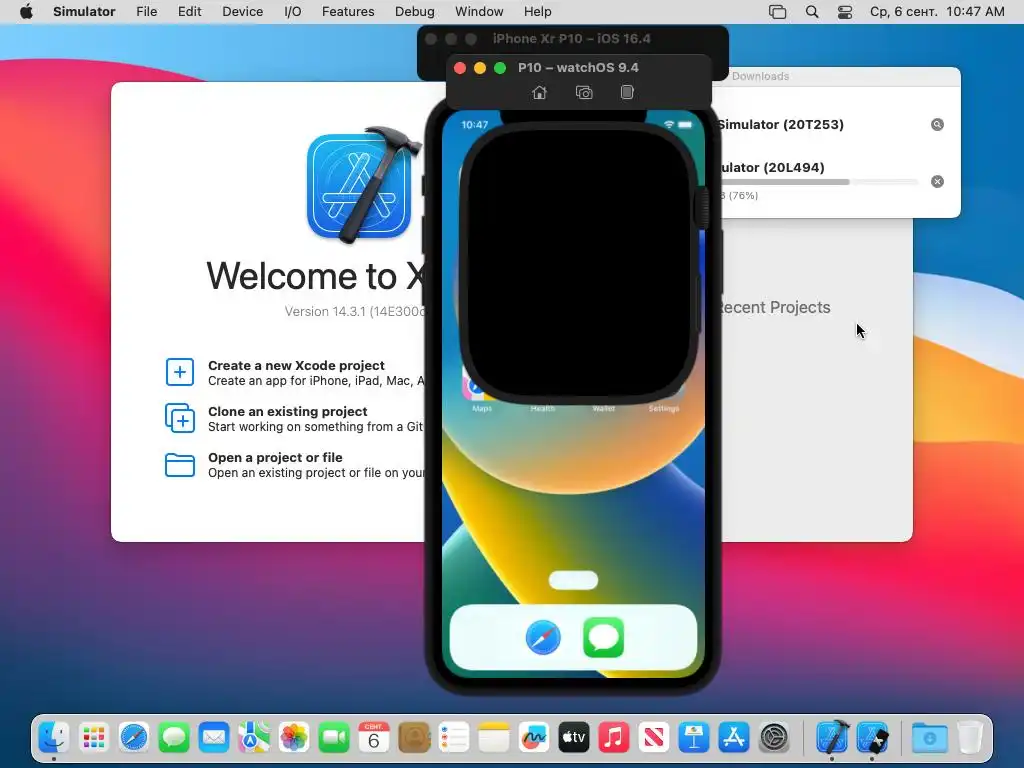The width and height of the screenshot is (1024, 768).
Task: Open the I/O menu
Action: (x=293, y=12)
